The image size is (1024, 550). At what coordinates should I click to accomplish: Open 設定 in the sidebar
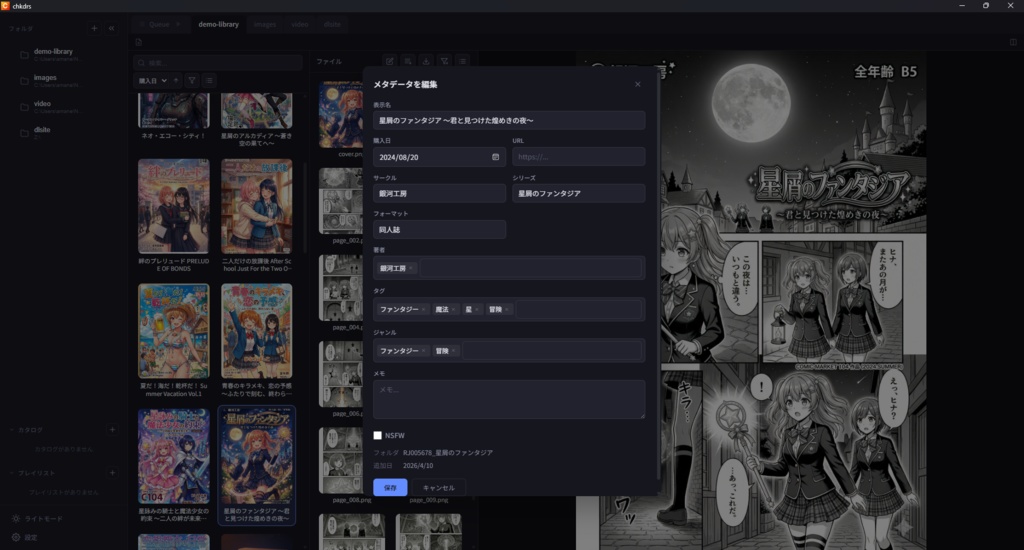click(x=25, y=537)
